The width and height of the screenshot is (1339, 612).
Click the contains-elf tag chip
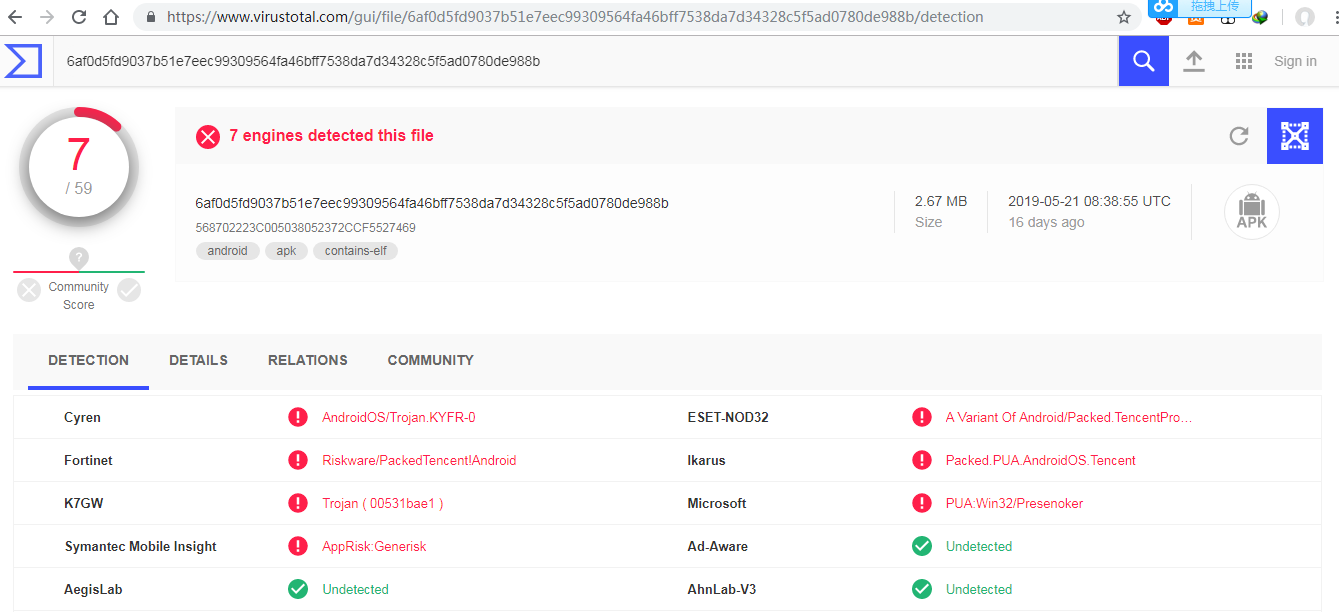[356, 251]
